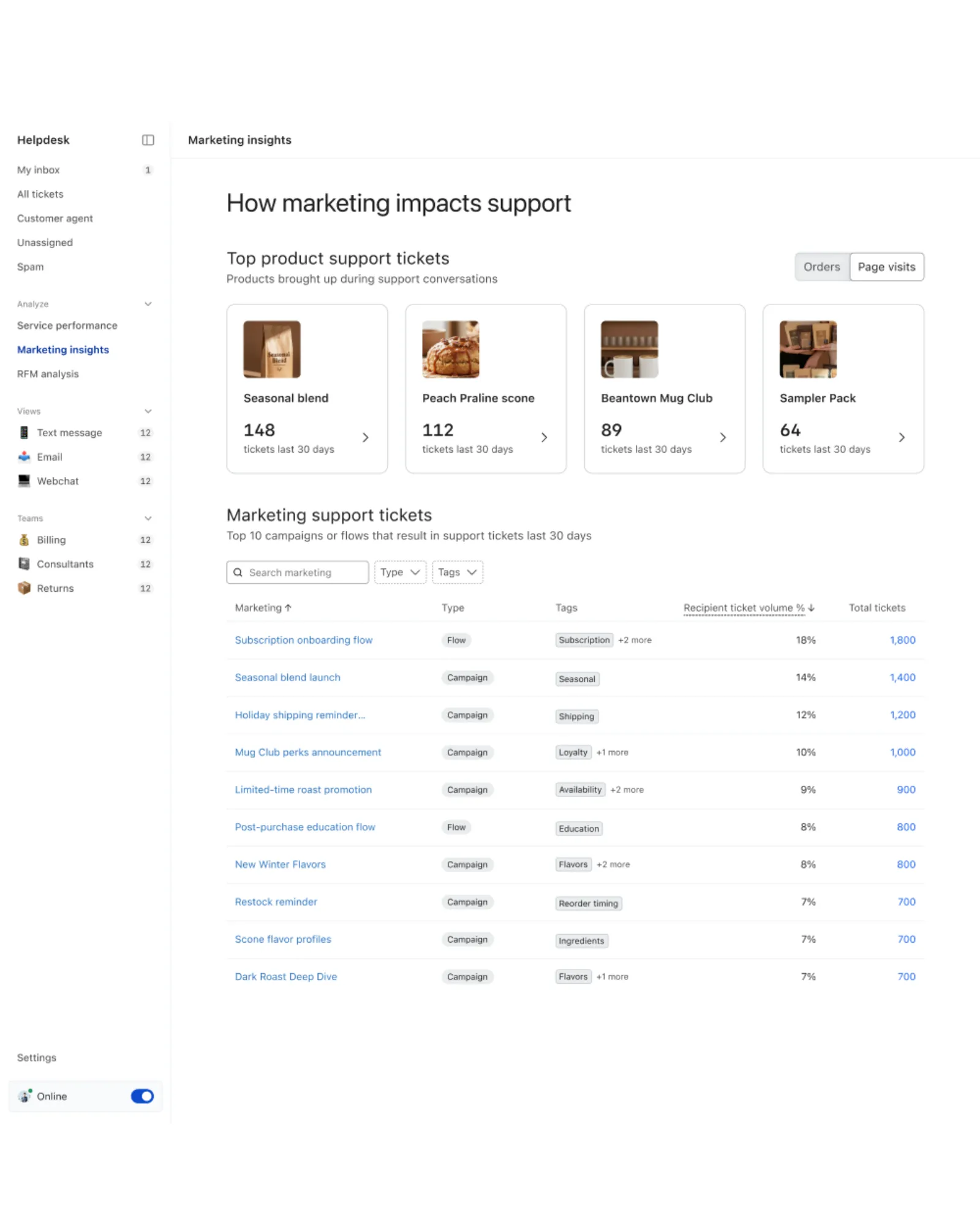Expand +2 more tags for New Winter Flavors
The height and width of the screenshot is (1225, 980).
613,864
